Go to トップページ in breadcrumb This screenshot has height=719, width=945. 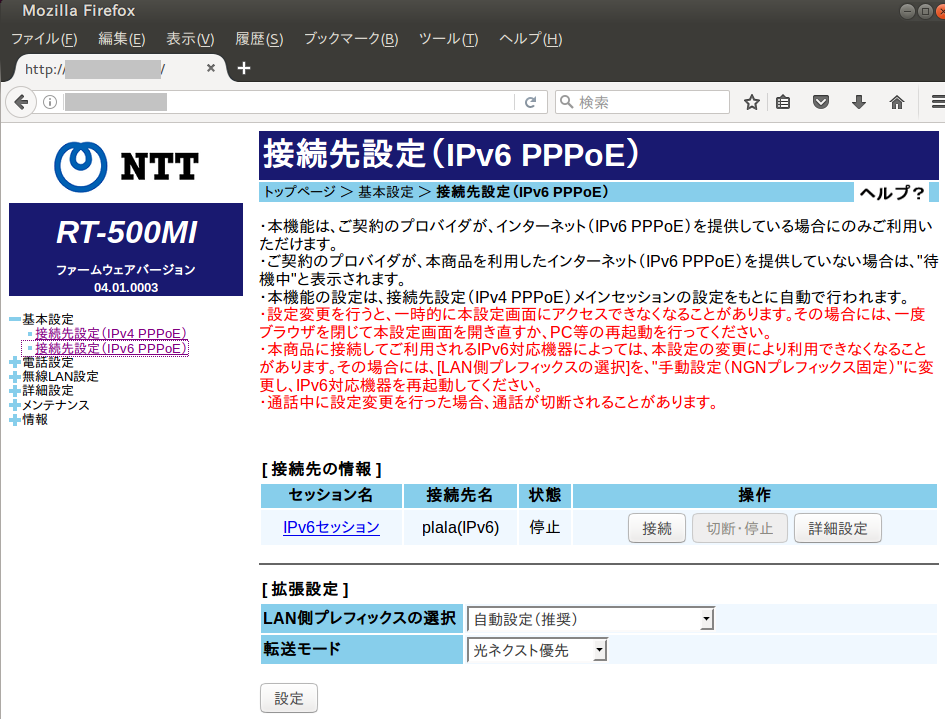click(300, 192)
